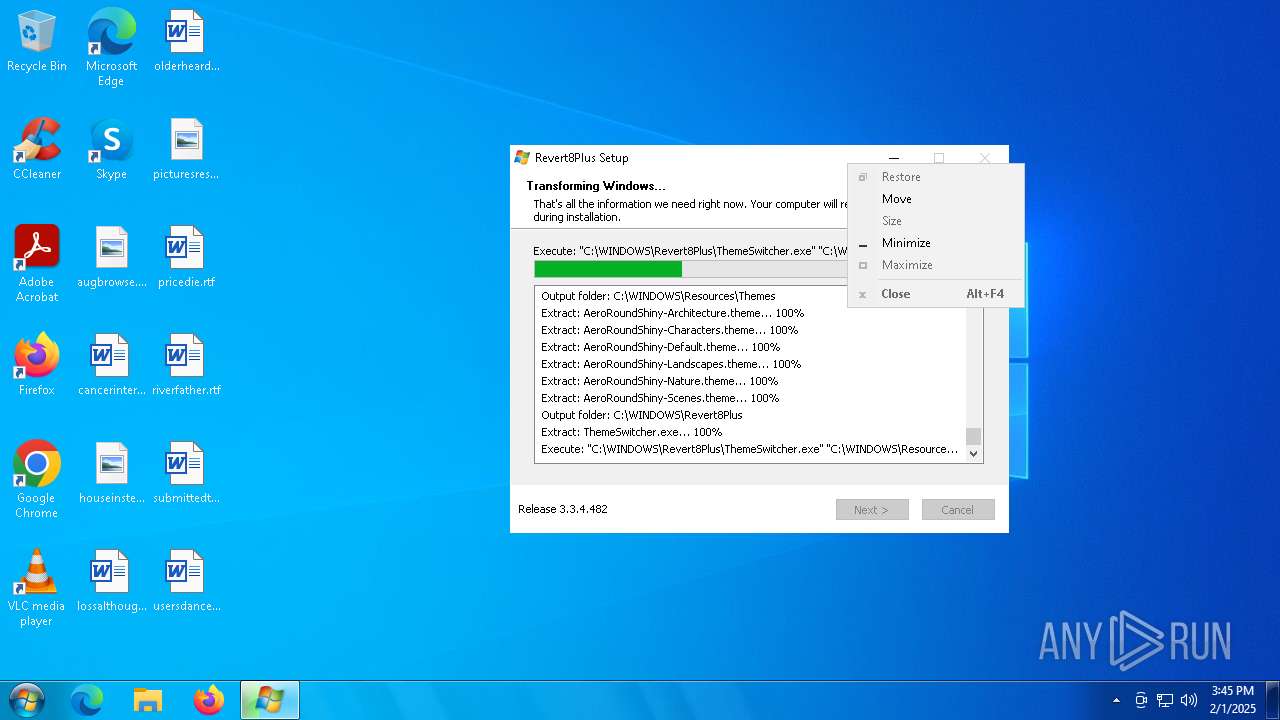
Task: Select the AeroRoundShiny-Scenes.theme log line
Action: coord(660,398)
